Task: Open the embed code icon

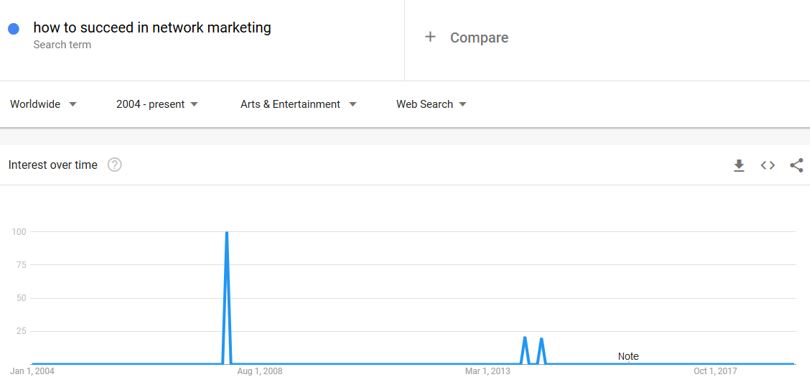Action: coord(768,165)
